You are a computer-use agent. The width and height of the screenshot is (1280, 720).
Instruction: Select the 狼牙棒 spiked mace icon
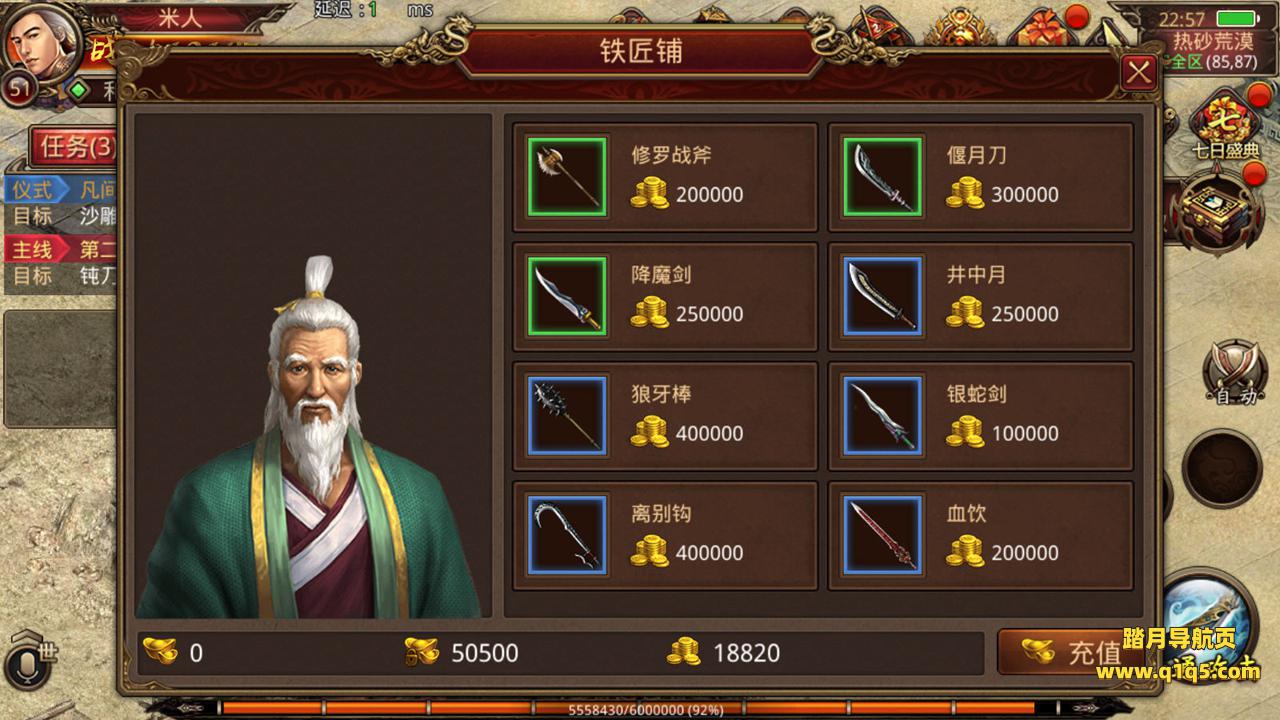567,416
